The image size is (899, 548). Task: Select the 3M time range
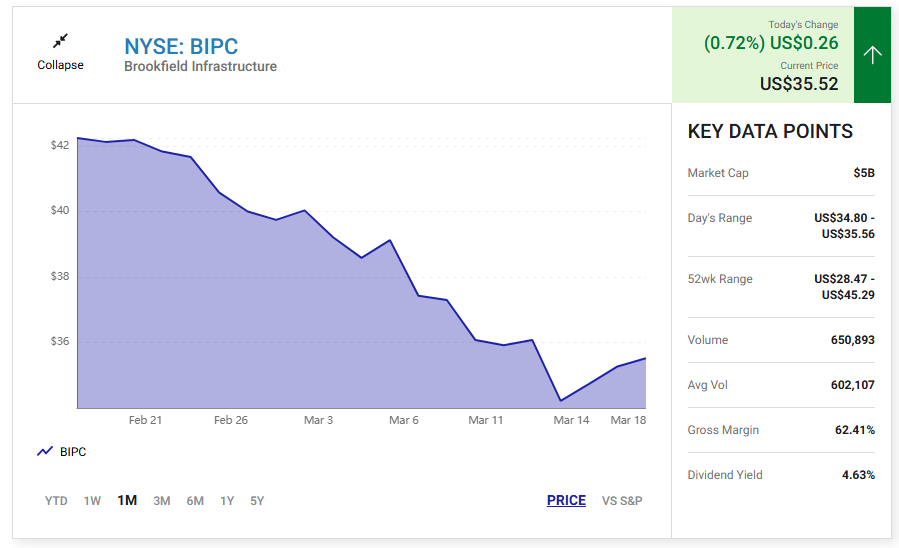coord(162,500)
